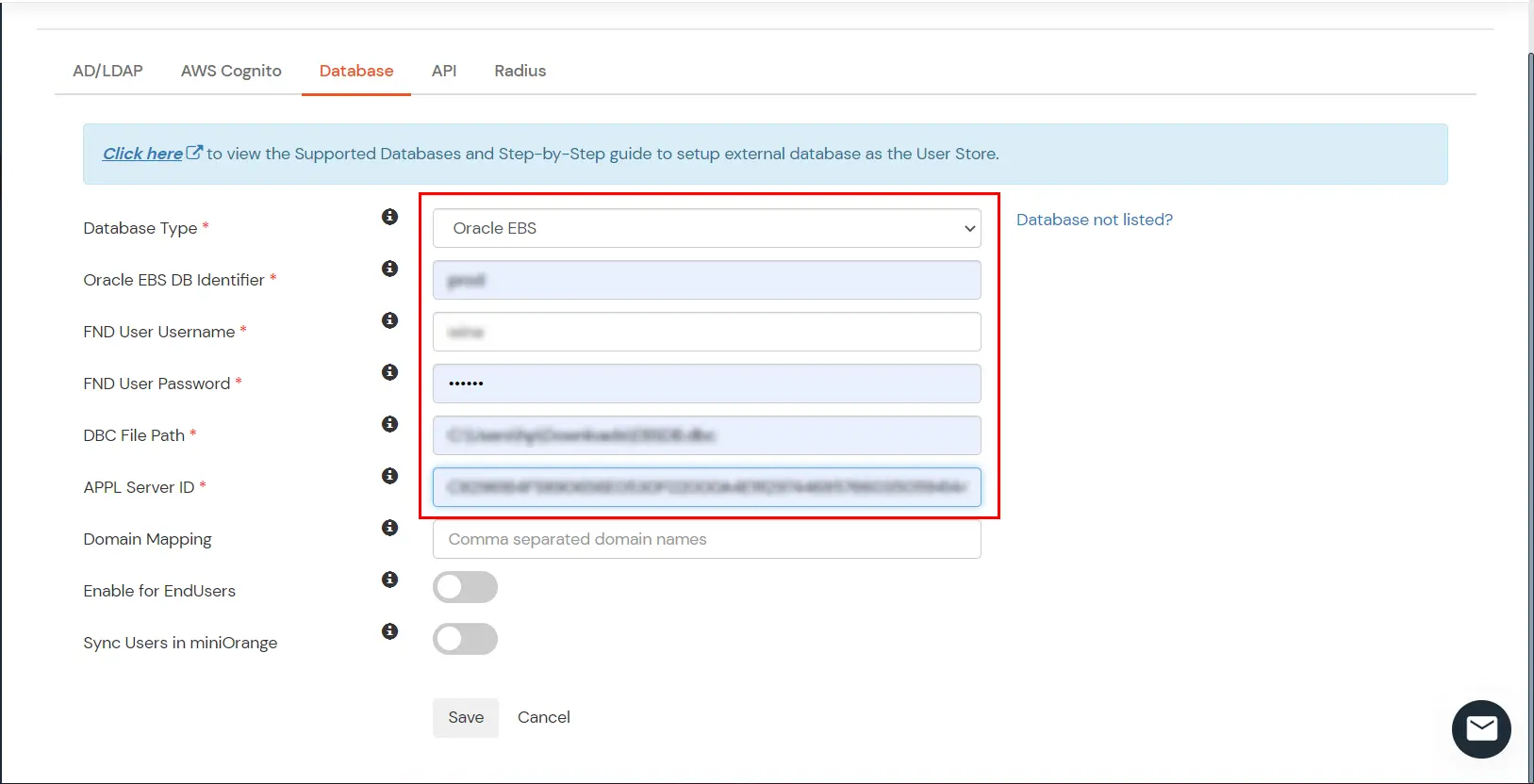Click the Domain Mapping label

(x=147, y=539)
